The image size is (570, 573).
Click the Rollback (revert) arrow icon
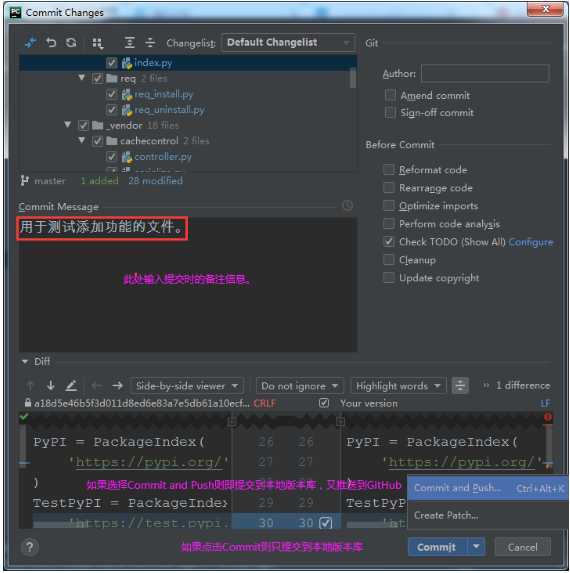pyautogui.click(x=51, y=43)
